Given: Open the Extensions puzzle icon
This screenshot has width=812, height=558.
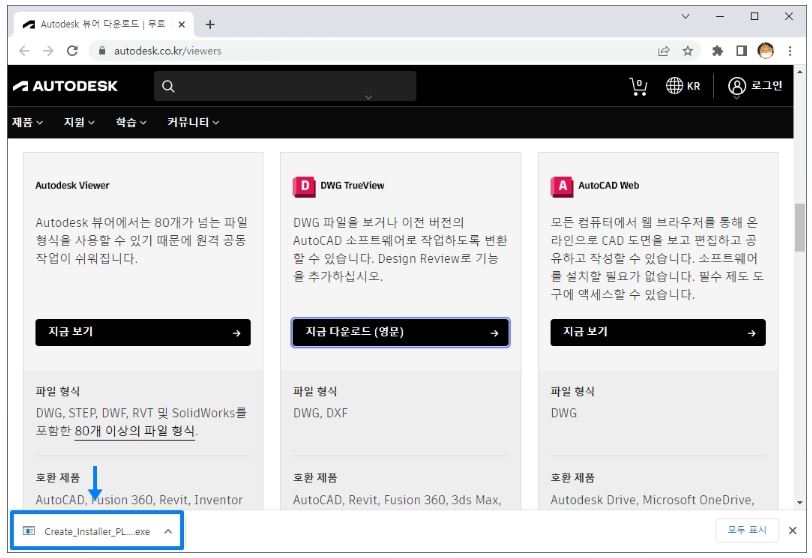Looking at the screenshot, I should (x=717, y=51).
